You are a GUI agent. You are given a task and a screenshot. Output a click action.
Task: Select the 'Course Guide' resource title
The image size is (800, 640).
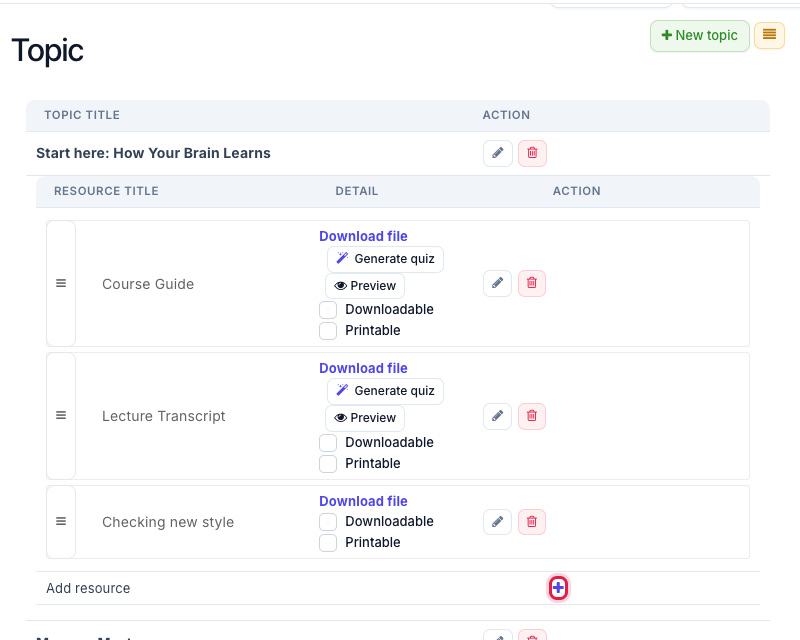pyautogui.click(x=148, y=284)
